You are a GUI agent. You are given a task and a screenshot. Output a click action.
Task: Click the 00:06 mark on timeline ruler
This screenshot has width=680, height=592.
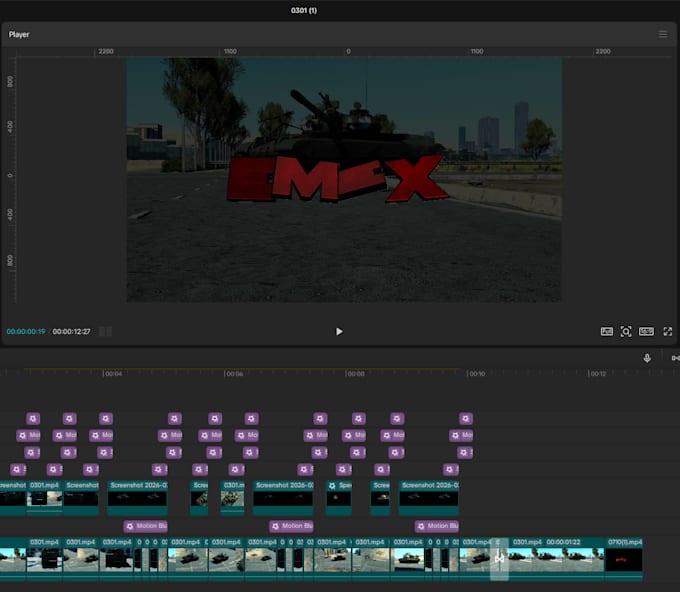234,373
